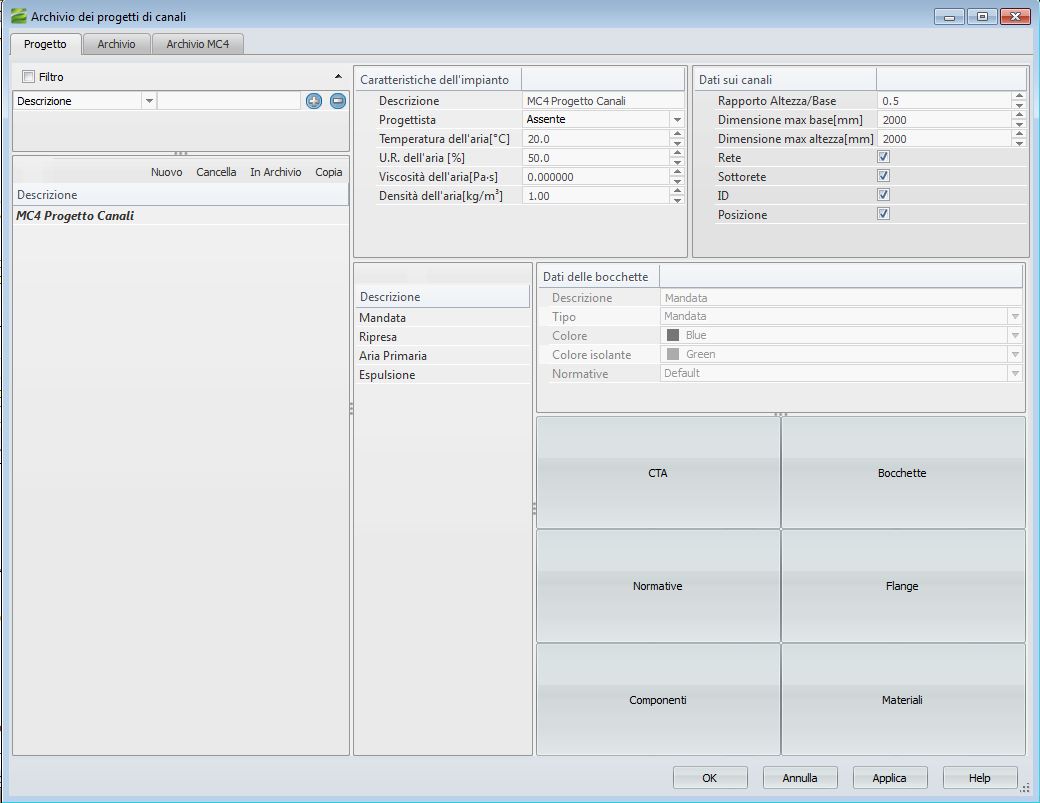Screen dimensions: 1040x803
Task: Open the Archivio tab
Action: (115, 45)
